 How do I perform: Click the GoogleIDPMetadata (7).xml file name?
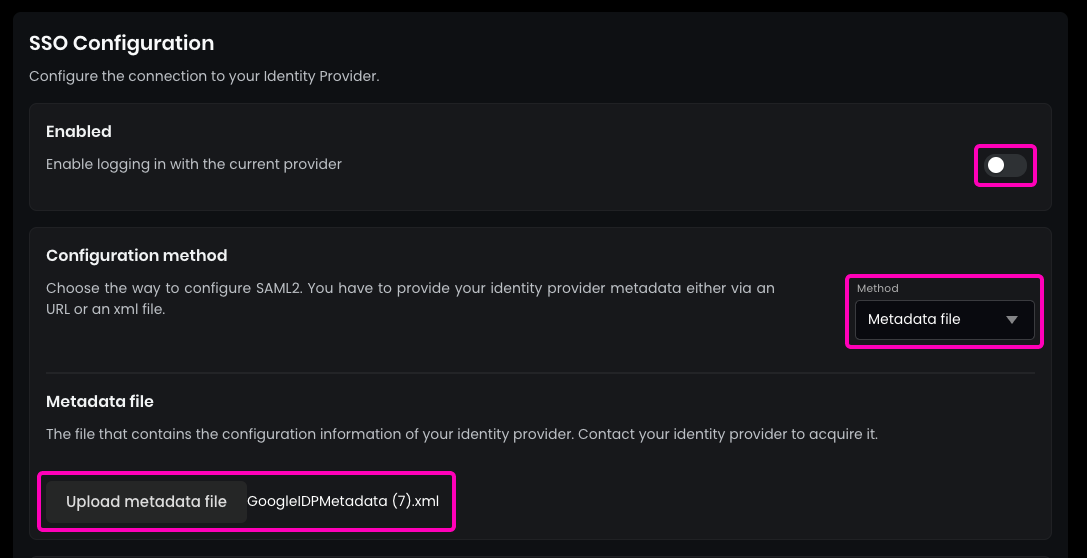(x=343, y=502)
